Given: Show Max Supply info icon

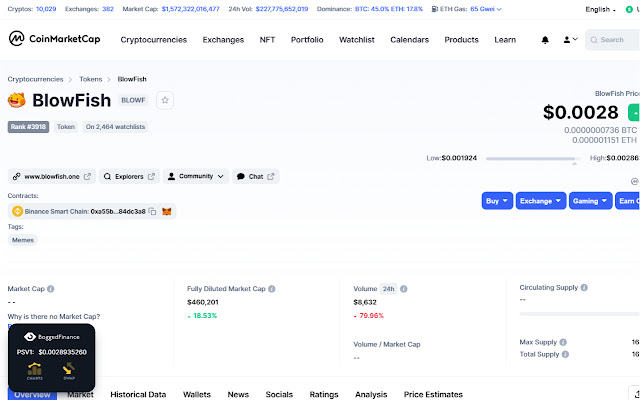Looking at the screenshot, I should point(563,342).
